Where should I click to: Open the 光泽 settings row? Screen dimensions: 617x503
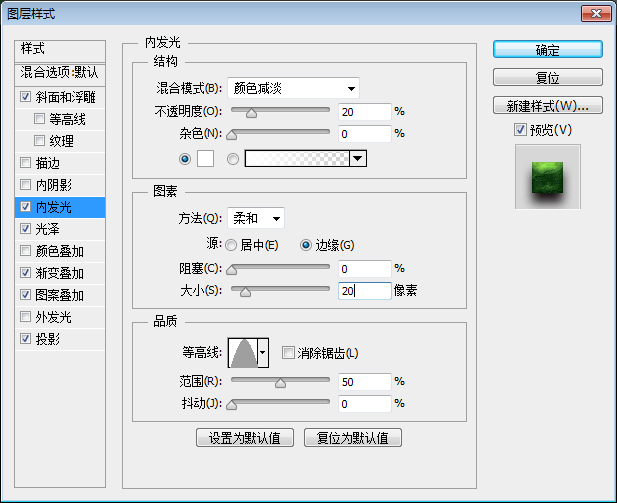click(x=60, y=229)
